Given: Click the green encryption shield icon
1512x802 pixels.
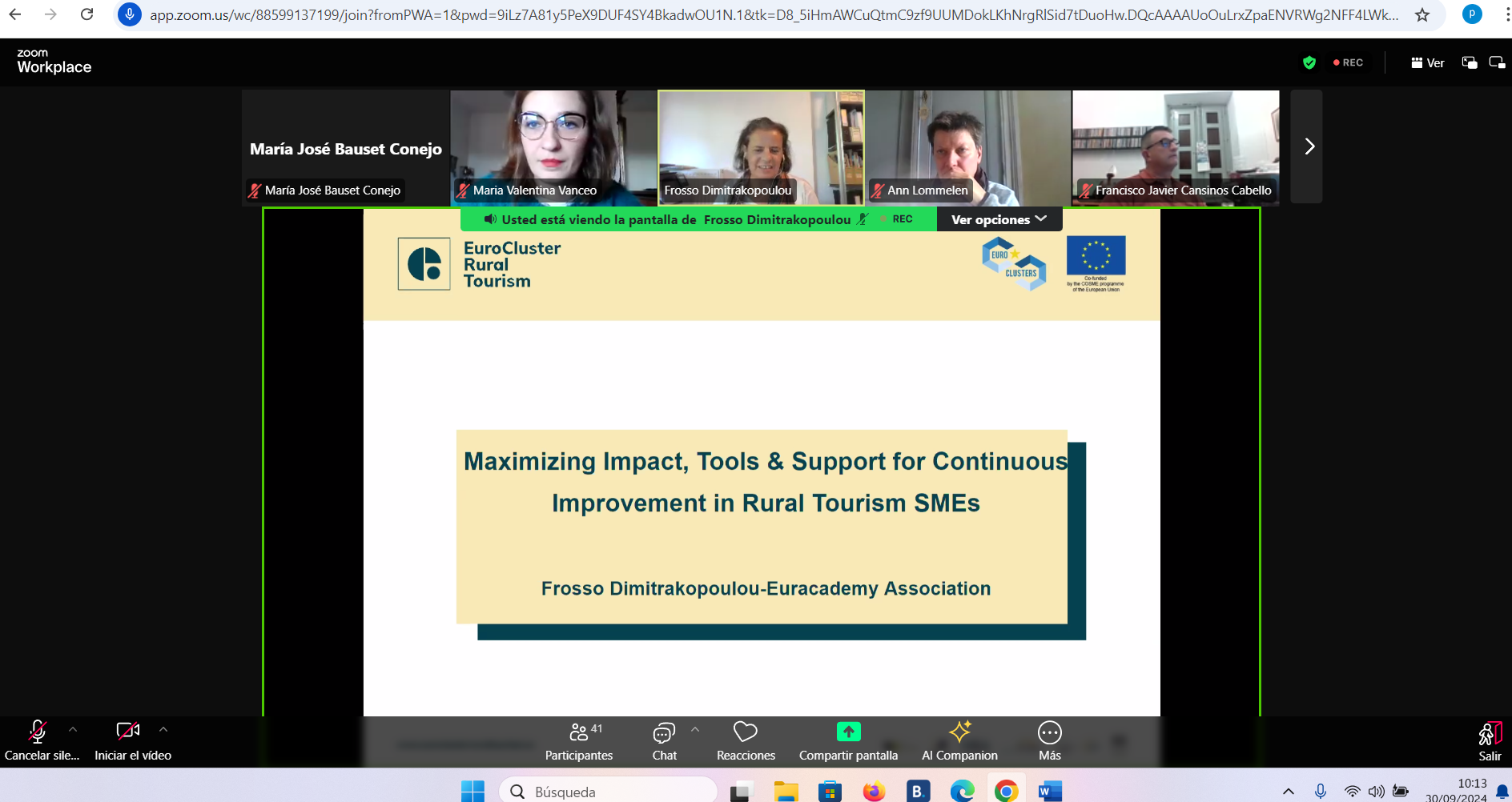Looking at the screenshot, I should point(1309,62).
